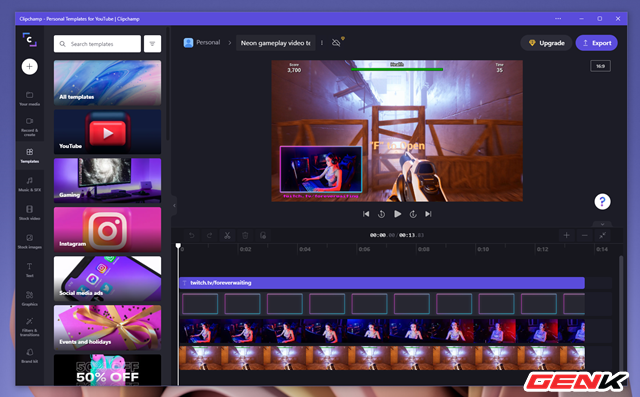640x397 pixels.
Task: Click the help question mark button
Action: [602, 202]
